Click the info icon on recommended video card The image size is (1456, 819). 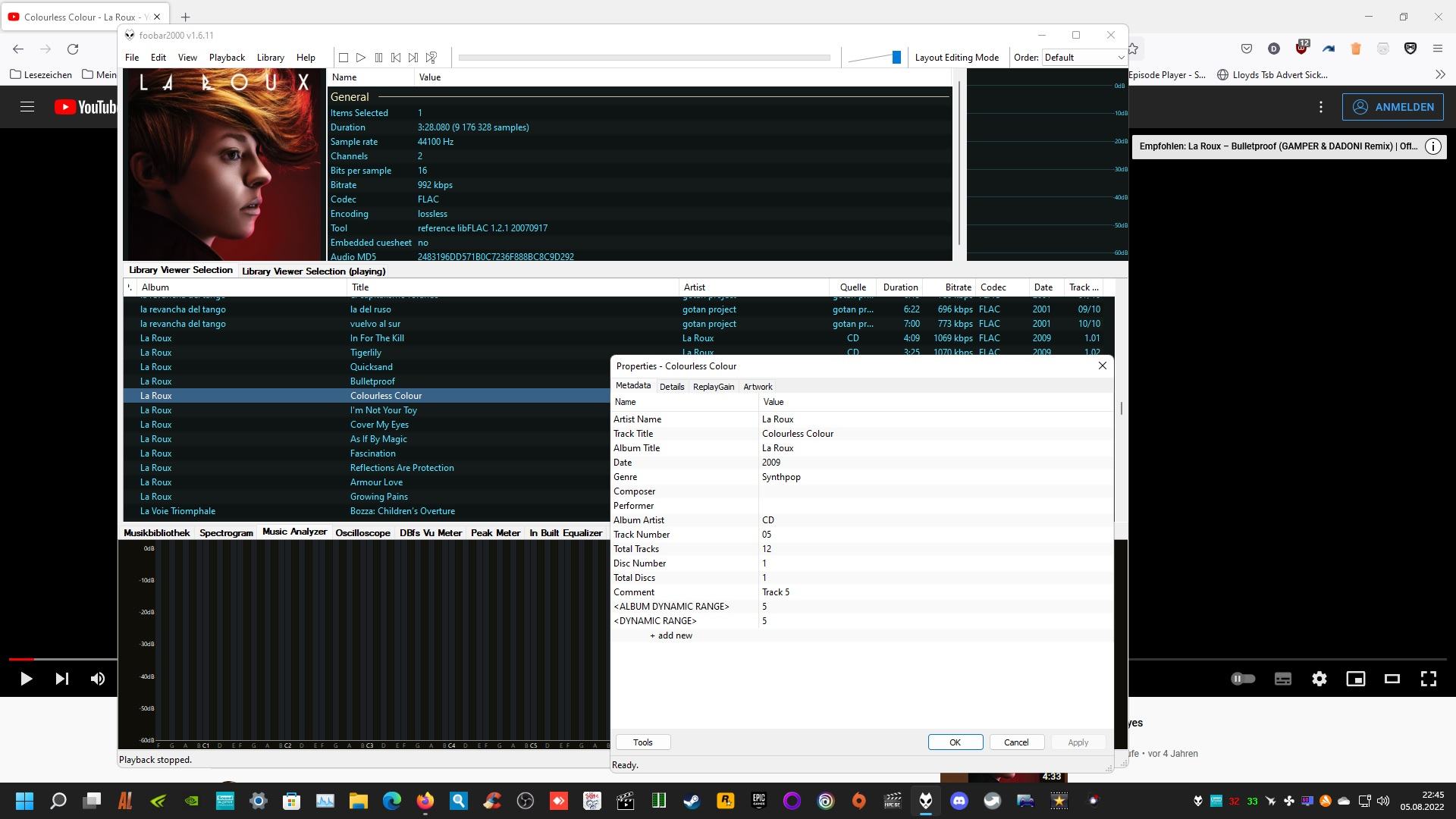pos(1433,147)
